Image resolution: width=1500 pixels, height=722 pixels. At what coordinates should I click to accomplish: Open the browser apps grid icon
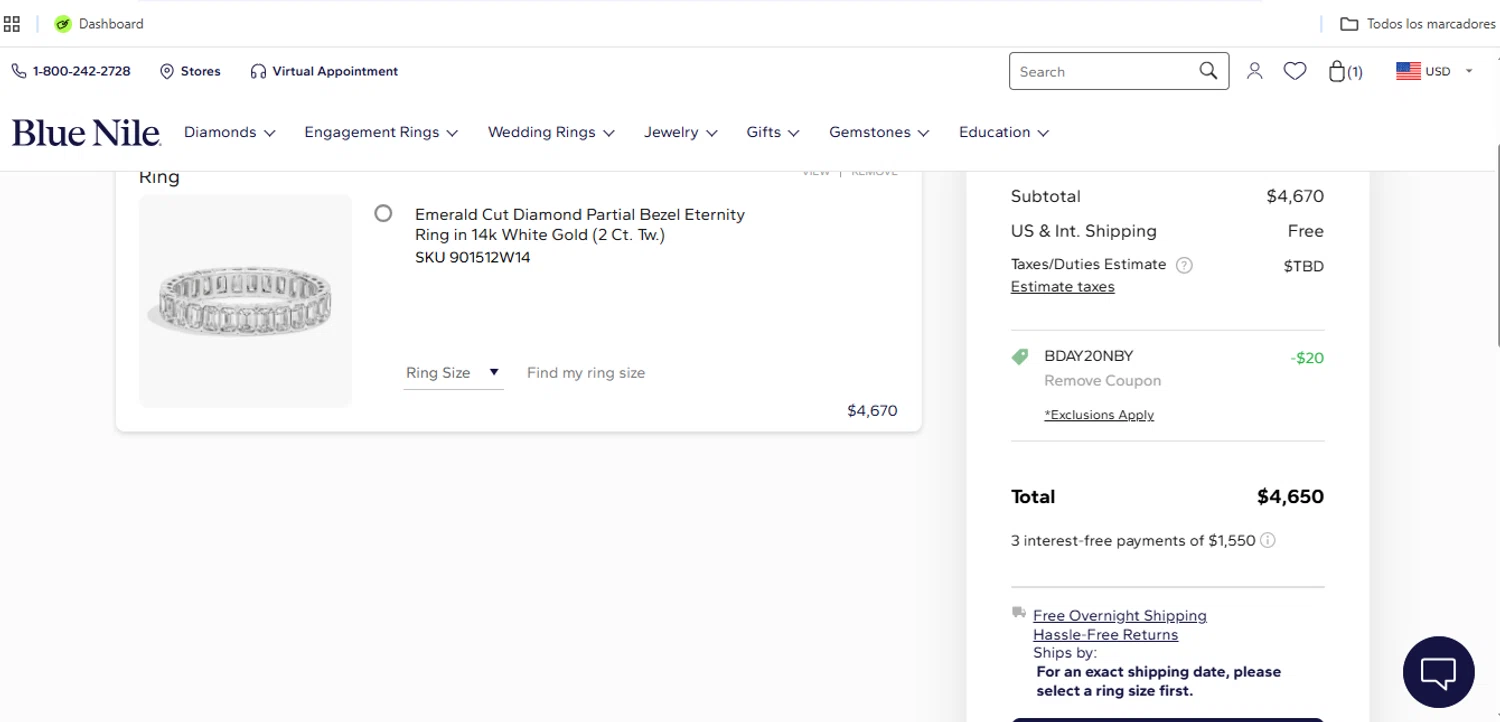pos(12,24)
